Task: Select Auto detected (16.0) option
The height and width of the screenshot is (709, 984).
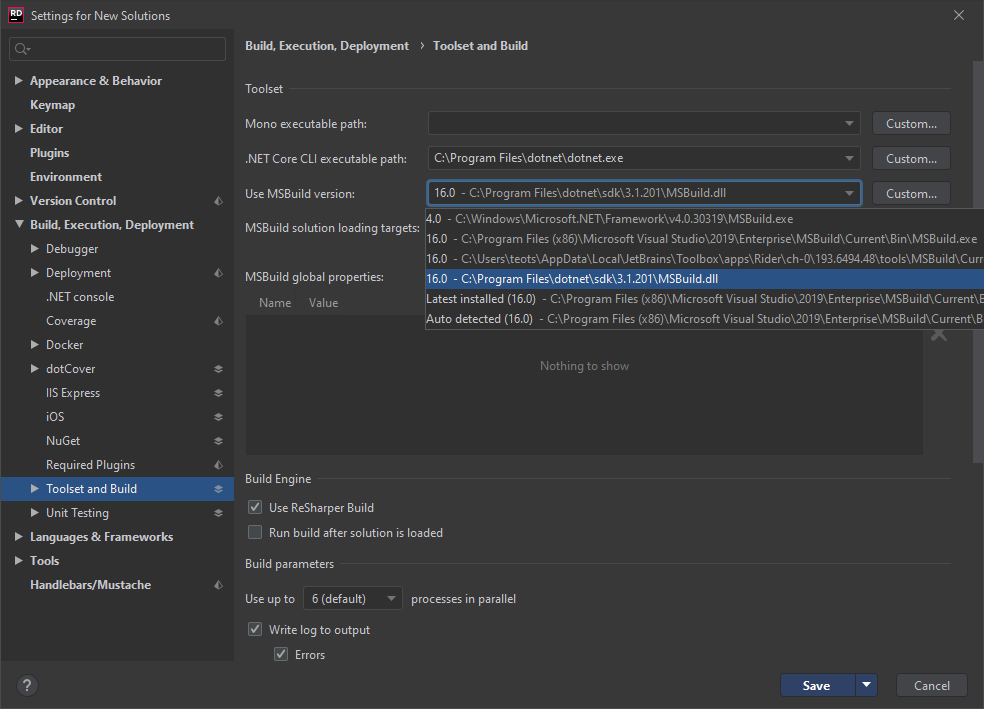Action: tap(704, 319)
